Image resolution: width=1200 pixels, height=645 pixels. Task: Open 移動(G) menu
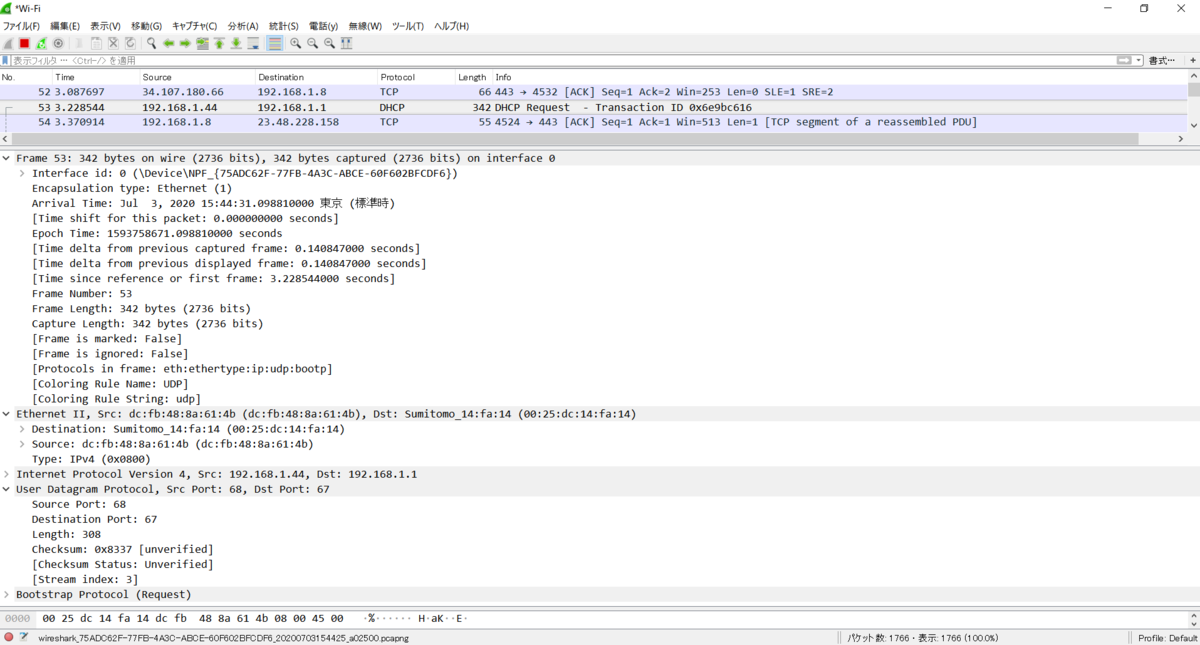tap(146, 26)
